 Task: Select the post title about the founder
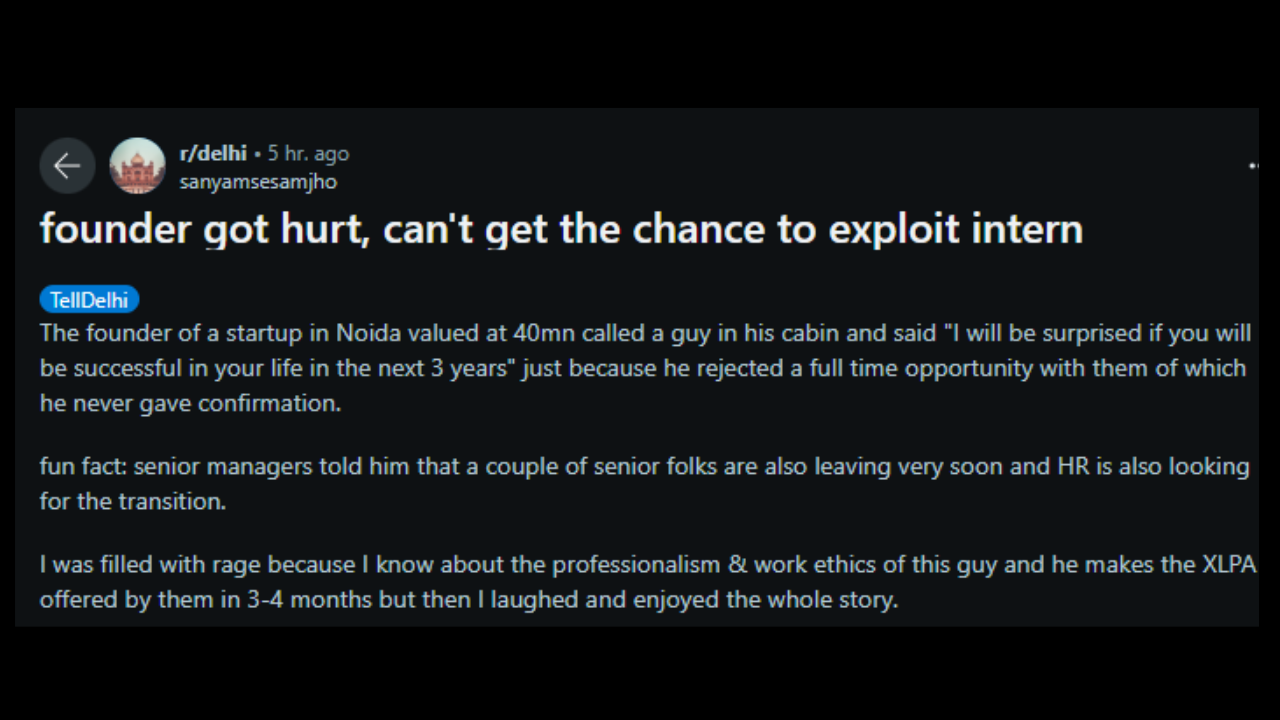560,229
